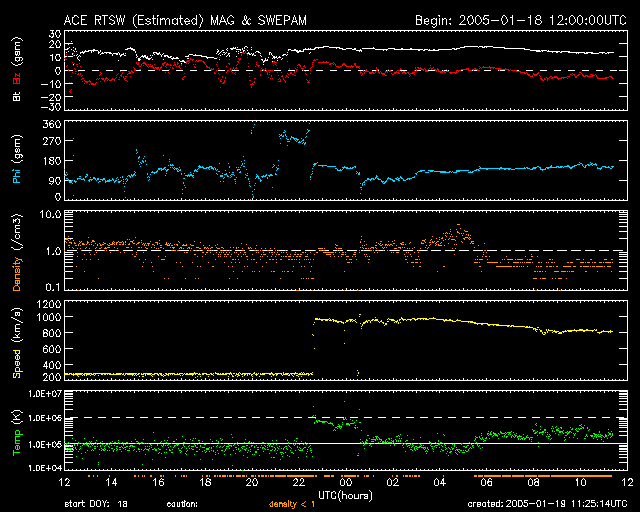Click the "10.0" tick on the Density axis
The height and width of the screenshot is (512, 640).
(50, 214)
